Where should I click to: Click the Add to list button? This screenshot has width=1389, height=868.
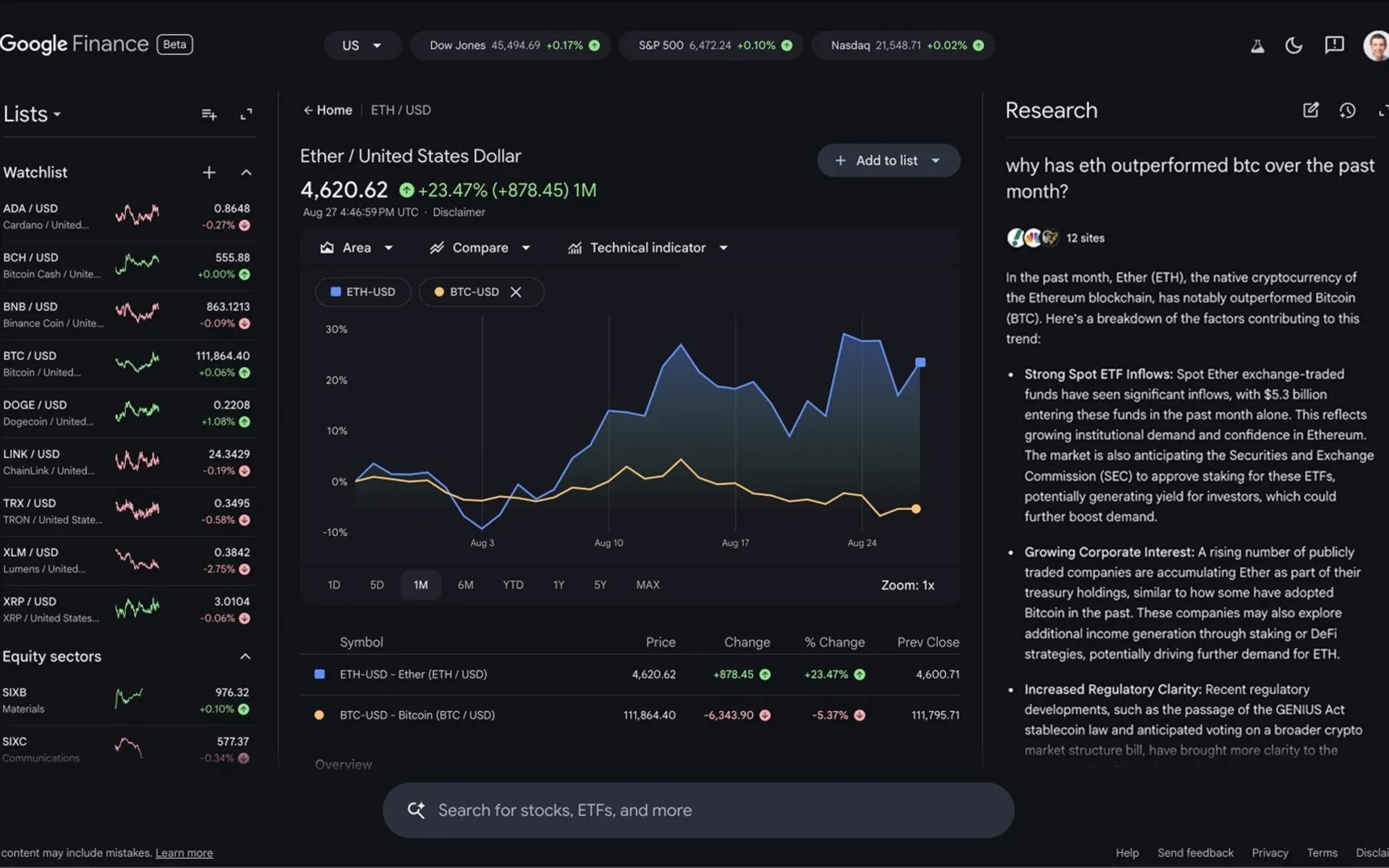point(888,161)
